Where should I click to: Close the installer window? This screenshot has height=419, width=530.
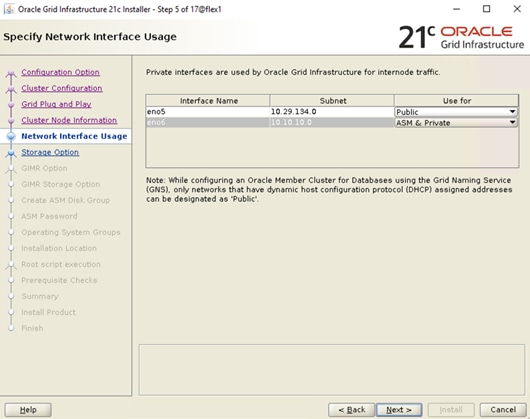[x=517, y=9]
